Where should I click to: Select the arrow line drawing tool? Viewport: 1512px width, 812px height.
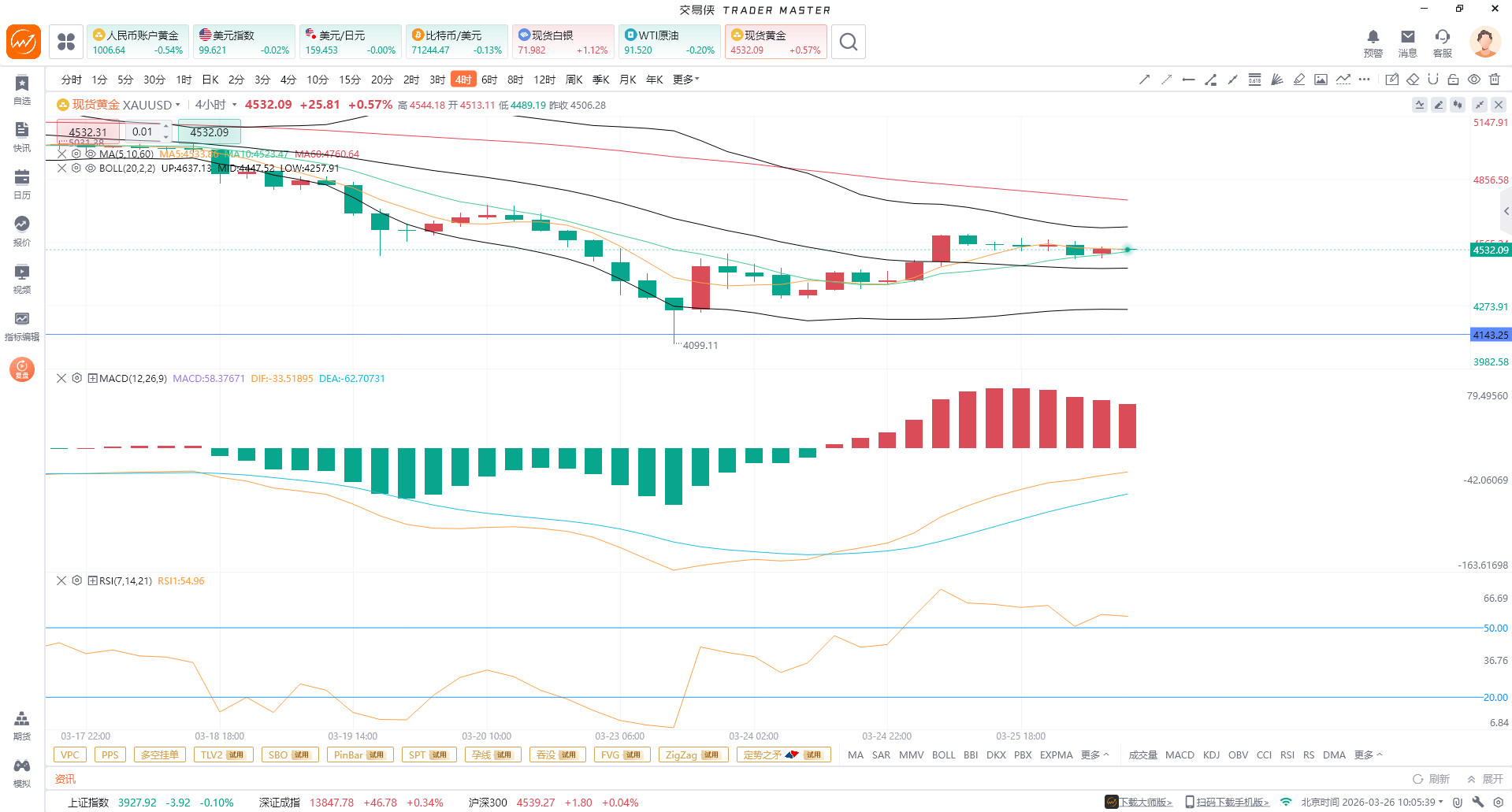pos(1145,80)
